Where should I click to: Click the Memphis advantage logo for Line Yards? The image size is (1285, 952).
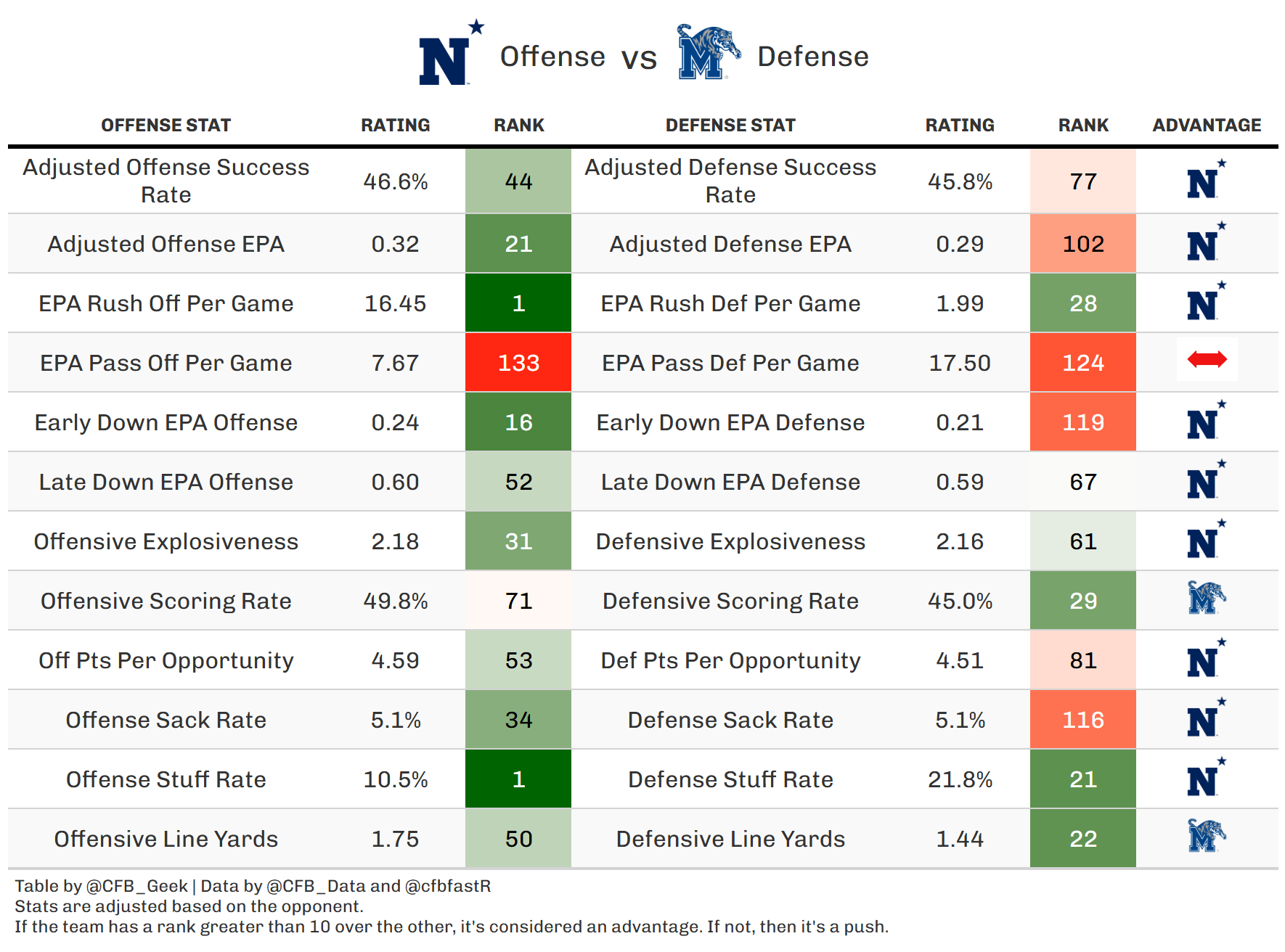(x=1206, y=837)
